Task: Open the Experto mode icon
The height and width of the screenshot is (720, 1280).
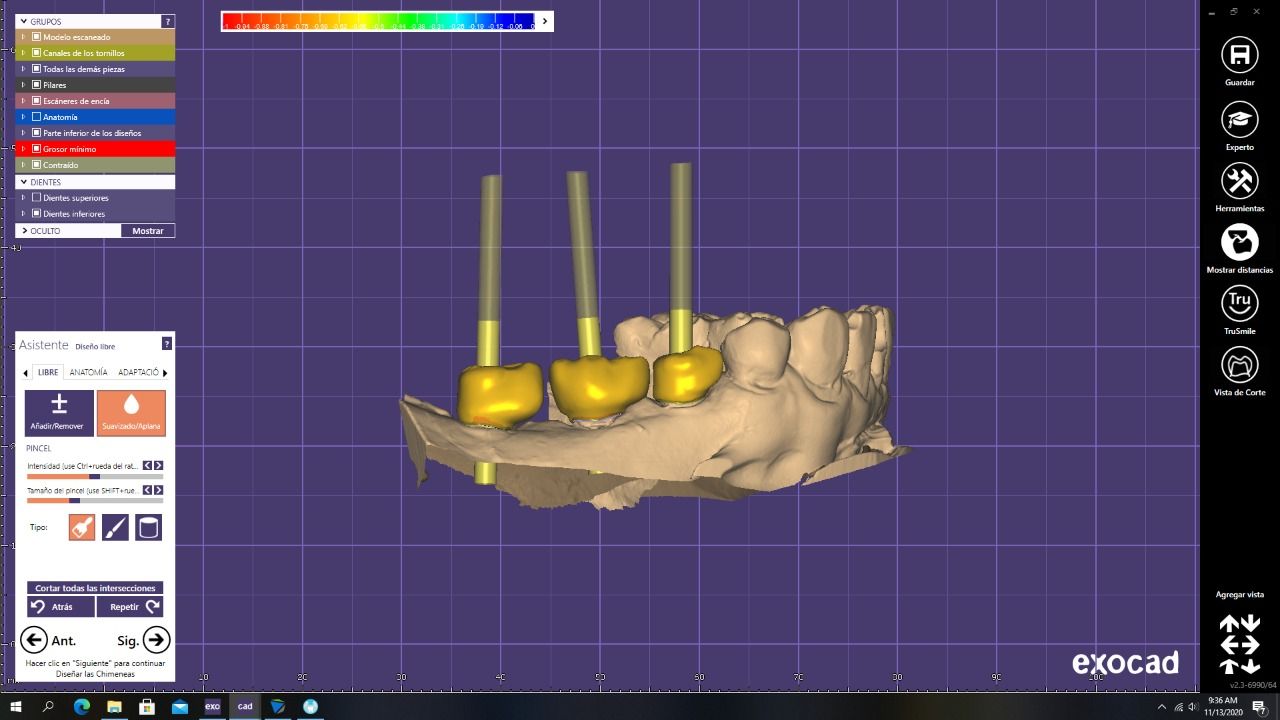Action: click(x=1239, y=120)
